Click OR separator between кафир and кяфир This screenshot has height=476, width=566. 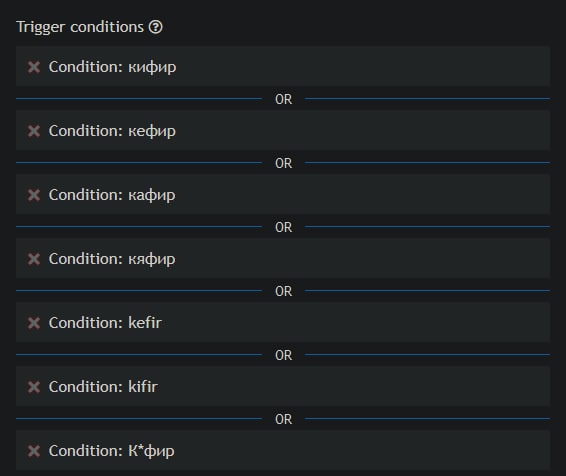pyautogui.click(x=283, y=227)
